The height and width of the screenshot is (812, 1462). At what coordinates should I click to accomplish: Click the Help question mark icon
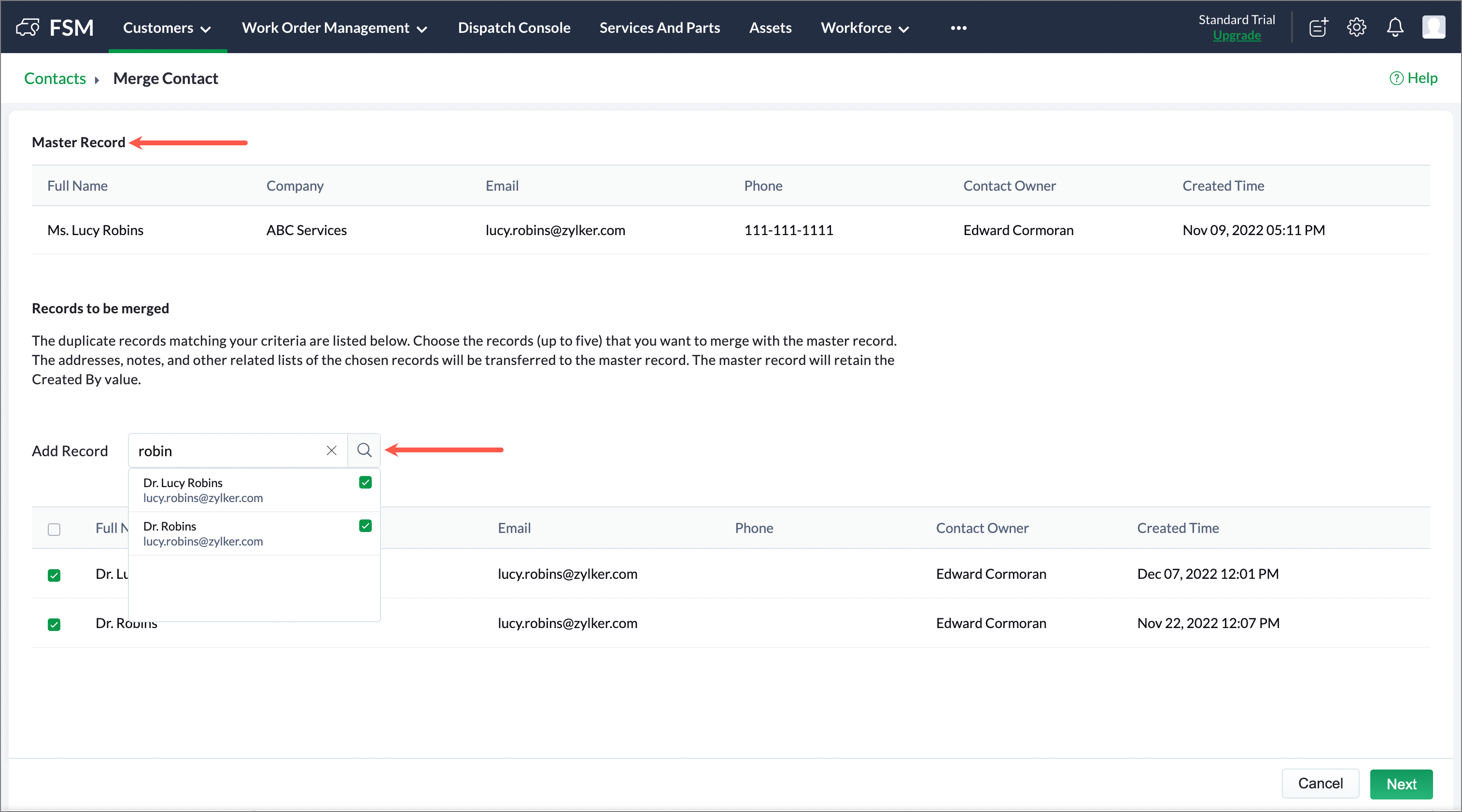pos(1396,78)
